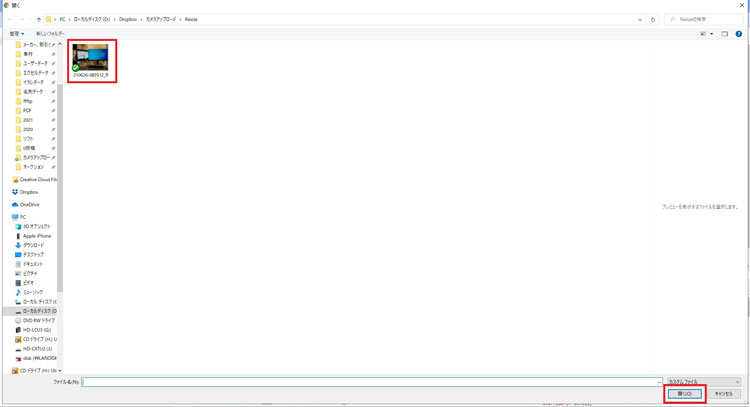Select OneDrive in the navigation pane
750x407 pixels.
[x=29, y=205]
